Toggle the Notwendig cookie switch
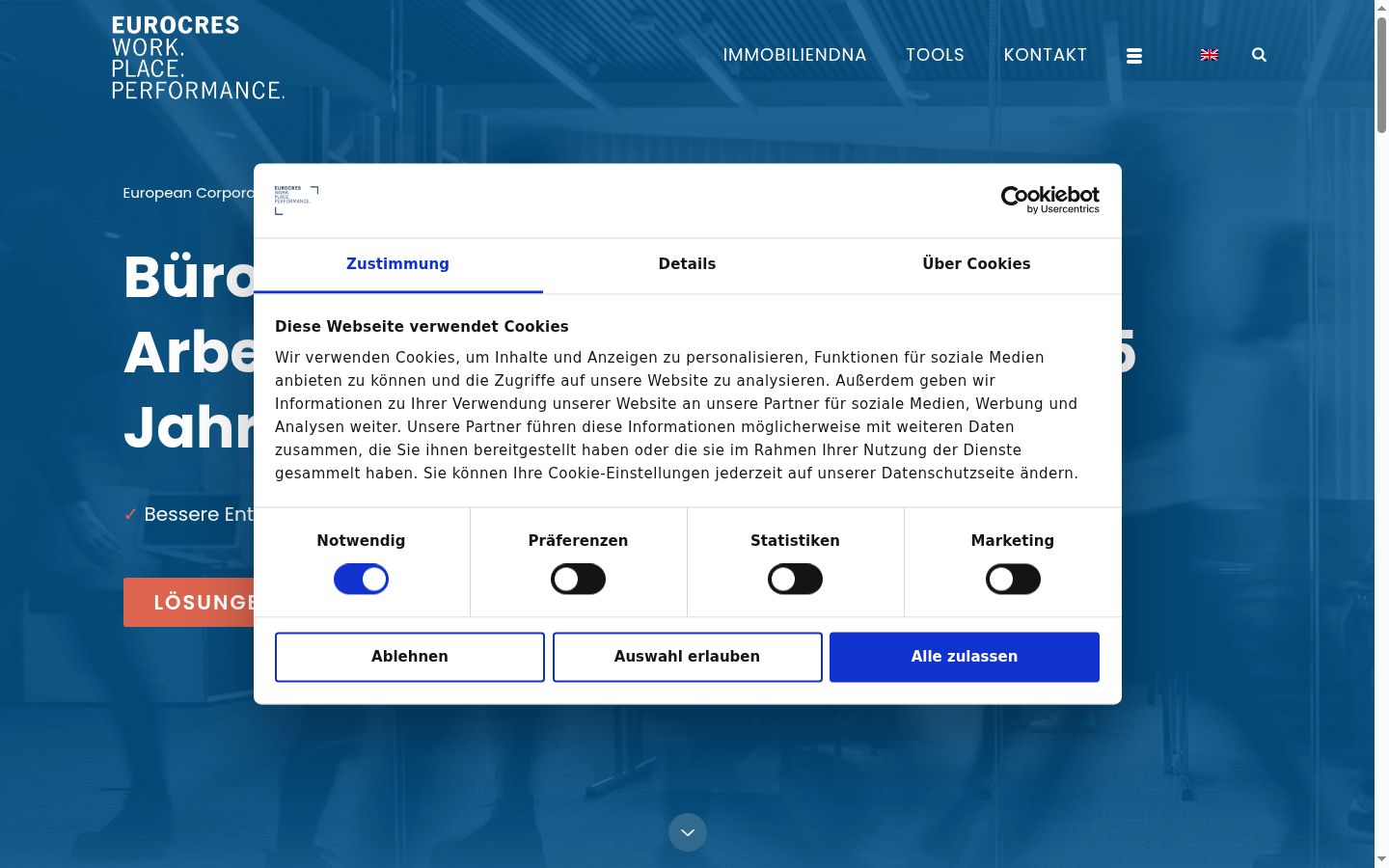 pyautogui.click(x=361, y=579)
